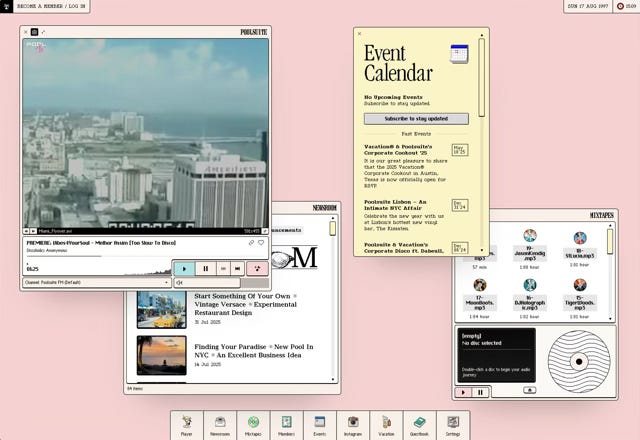Click the pink shuffle dots button in player

coord(258,269)
